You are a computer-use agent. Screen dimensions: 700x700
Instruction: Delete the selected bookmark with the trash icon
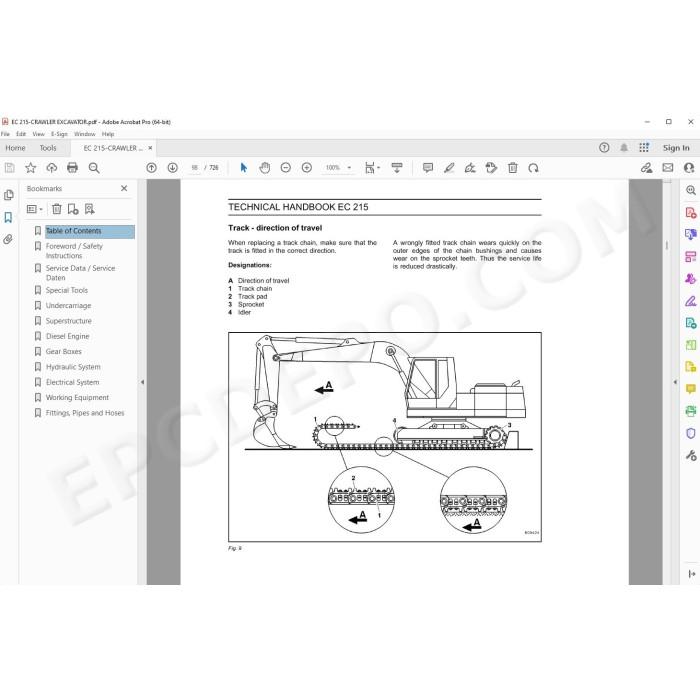pyautogui.click(x=57, y=209)
